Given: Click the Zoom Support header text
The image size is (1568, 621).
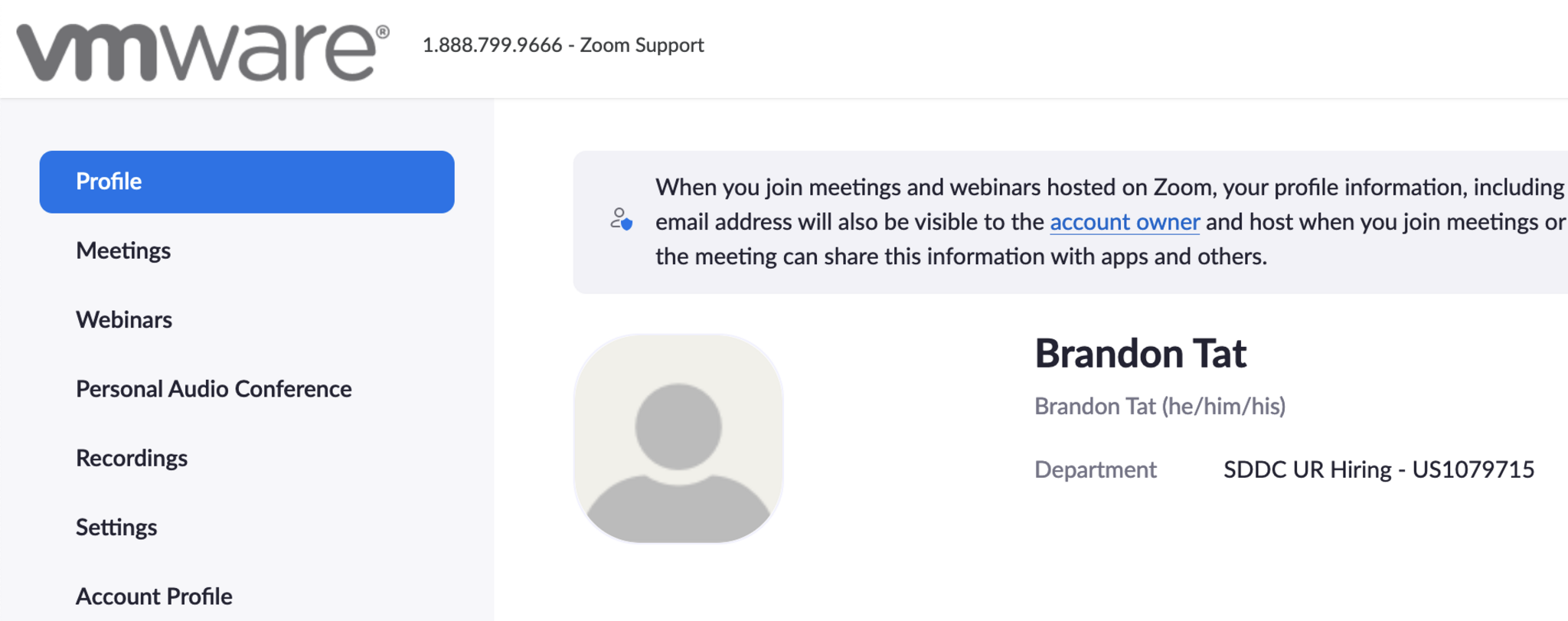Looking at the screenshot, I should point(642,45).
